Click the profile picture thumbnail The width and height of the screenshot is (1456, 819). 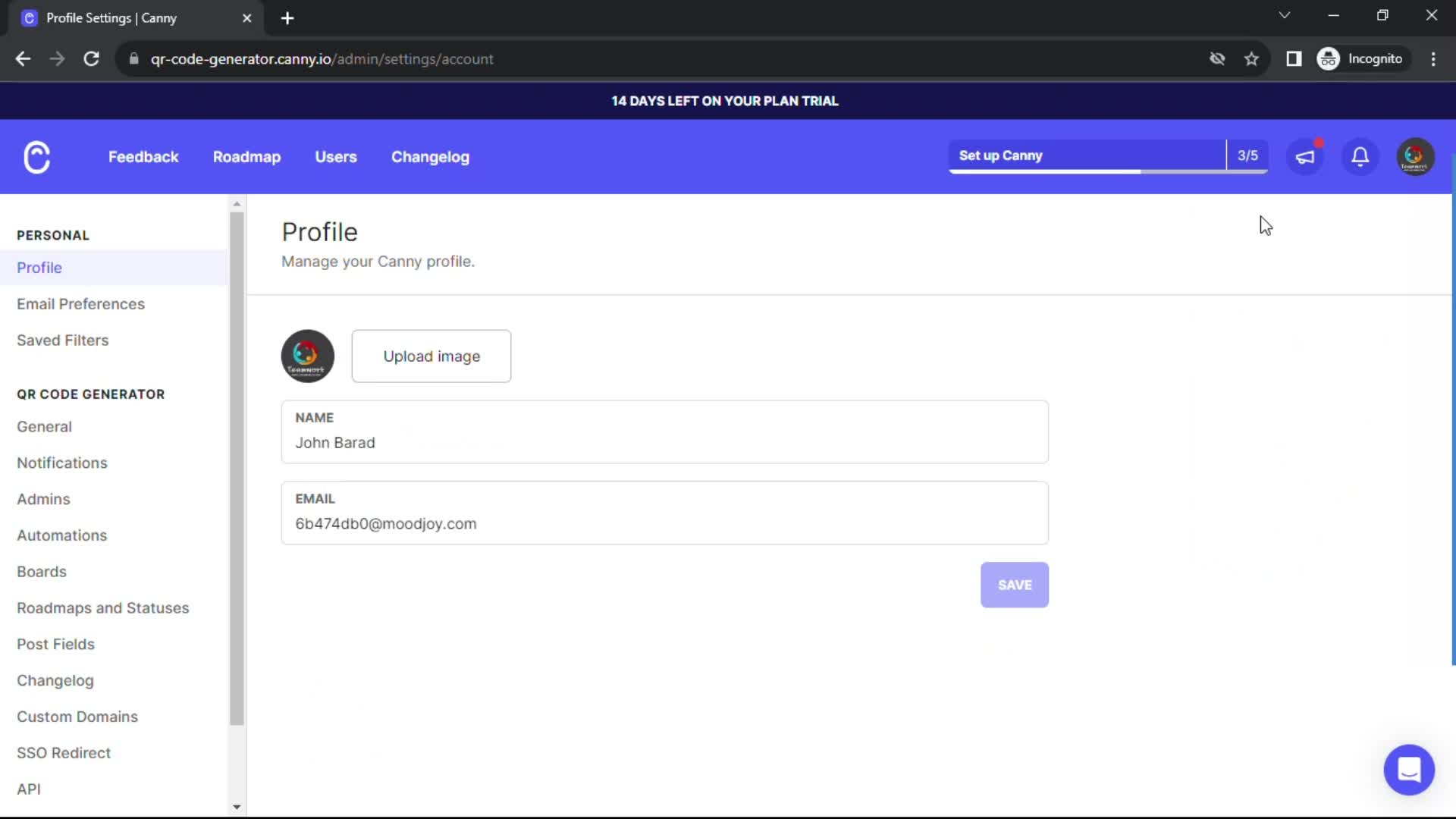pyautogui.click(x=307, y=356)
